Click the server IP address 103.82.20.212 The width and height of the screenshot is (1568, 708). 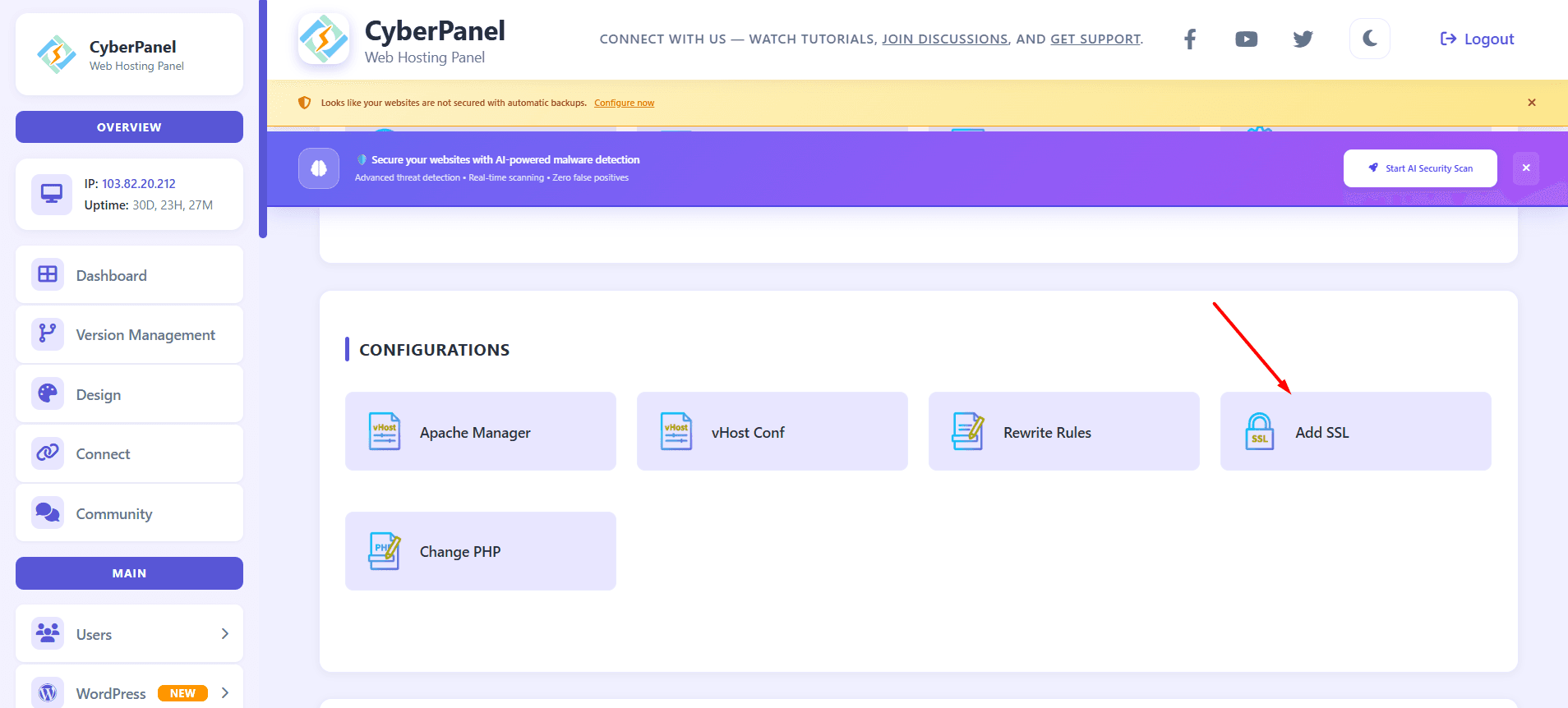pos(138,184)
